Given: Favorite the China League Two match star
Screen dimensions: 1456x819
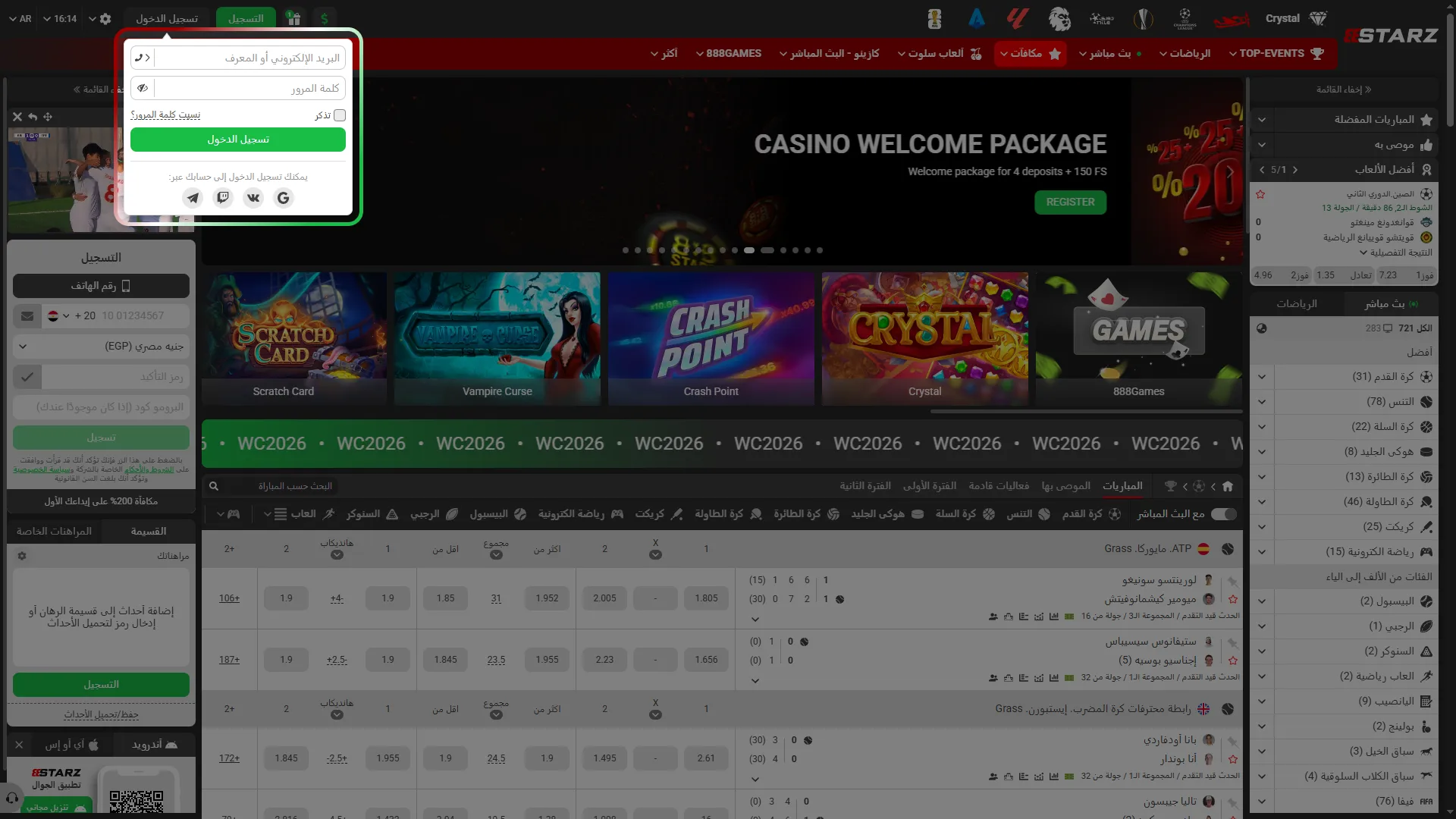Looking at the screenshot, I should [x=1260, y=194].
